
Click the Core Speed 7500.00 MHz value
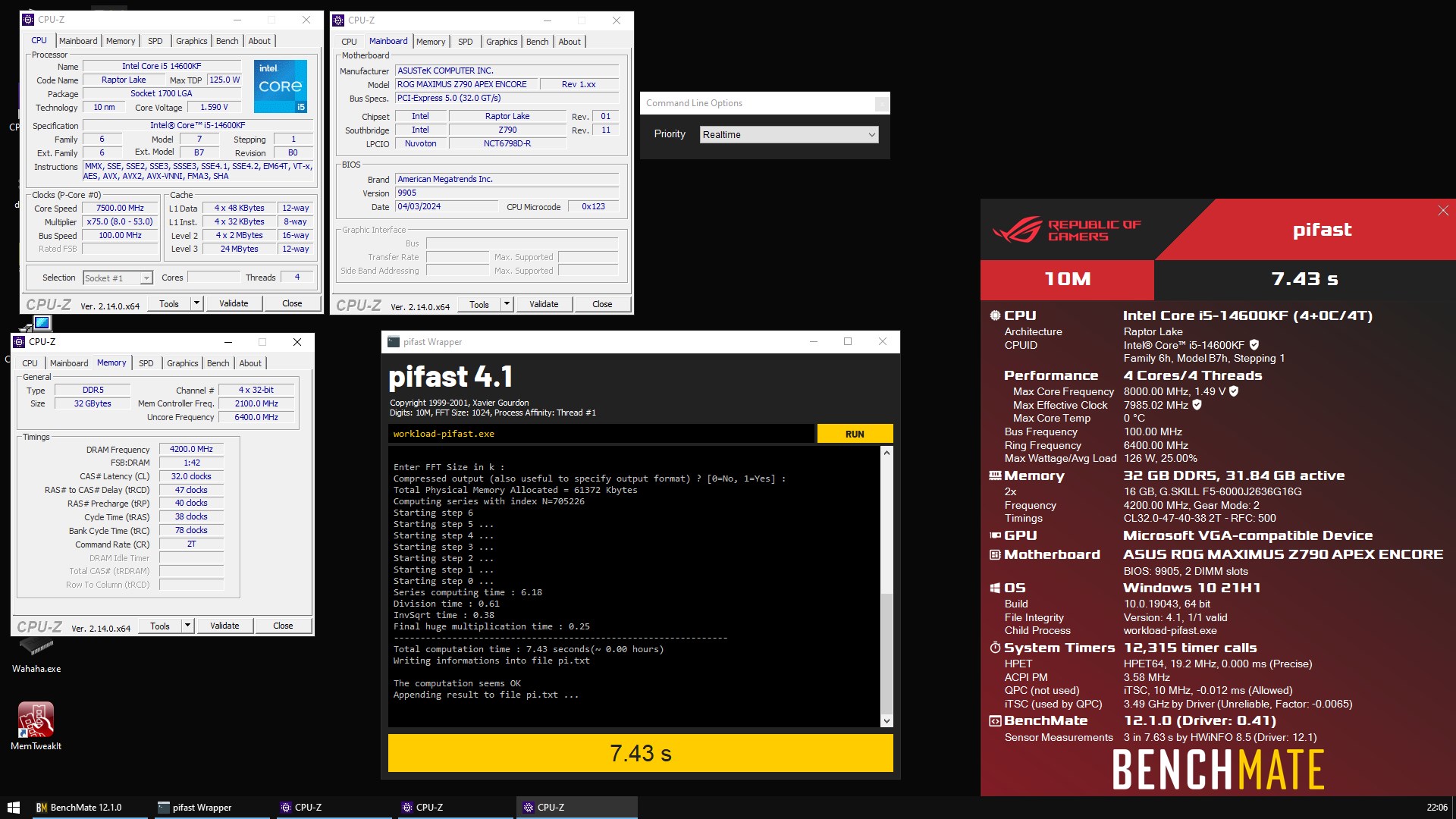tap(121, 208)
